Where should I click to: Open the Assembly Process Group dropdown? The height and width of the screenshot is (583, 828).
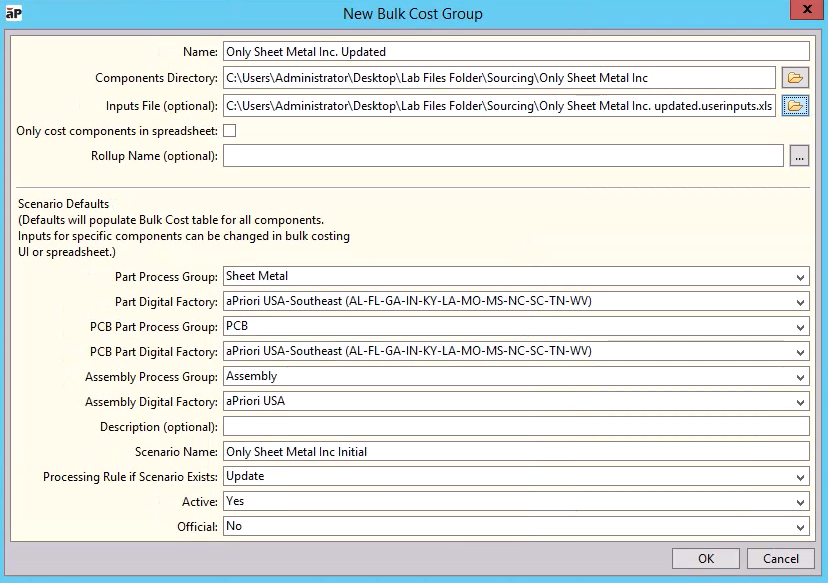tap(801, 377)
